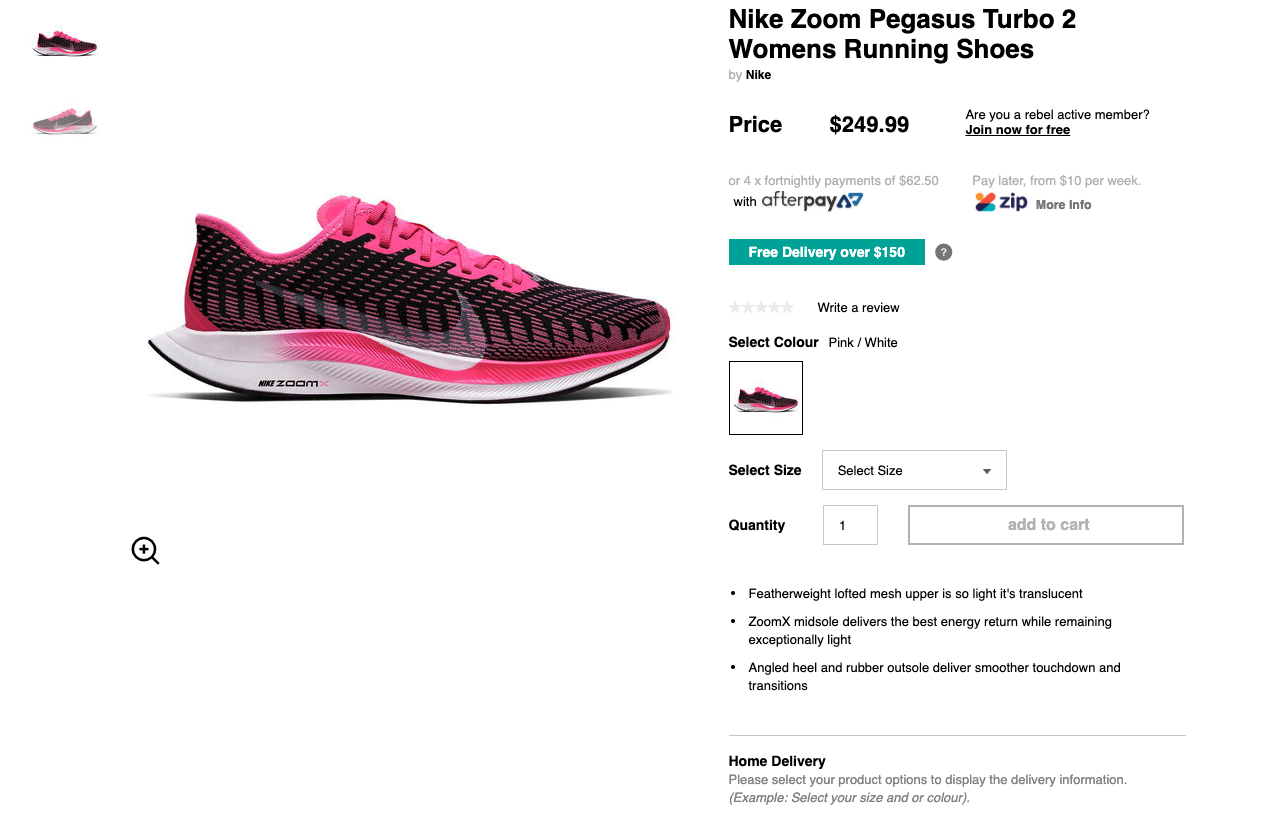Open the Write a review link
The width and height of the screenshot is (1261, 830).
858,307
